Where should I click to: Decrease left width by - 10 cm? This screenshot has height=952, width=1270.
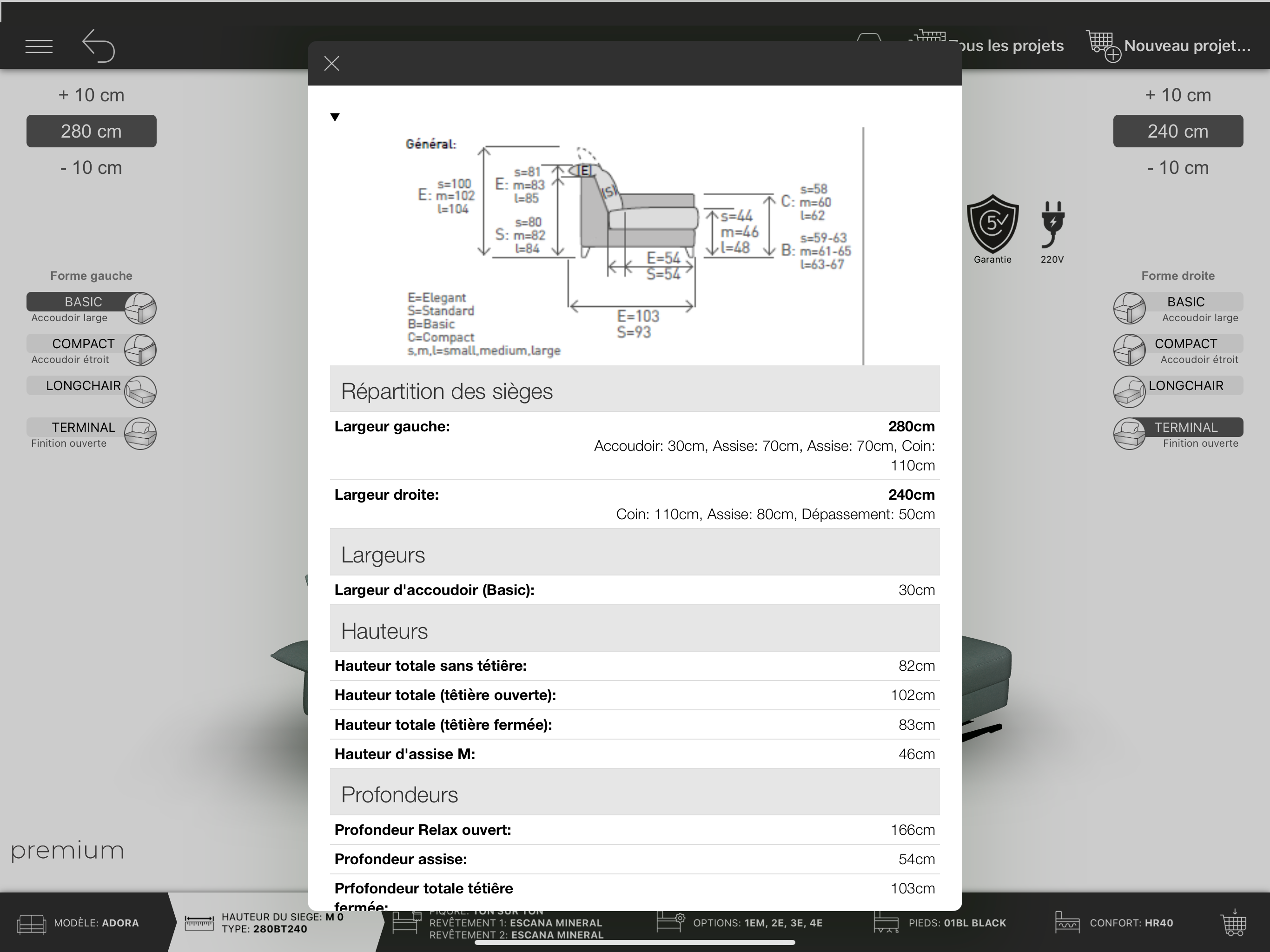[91, 168]
